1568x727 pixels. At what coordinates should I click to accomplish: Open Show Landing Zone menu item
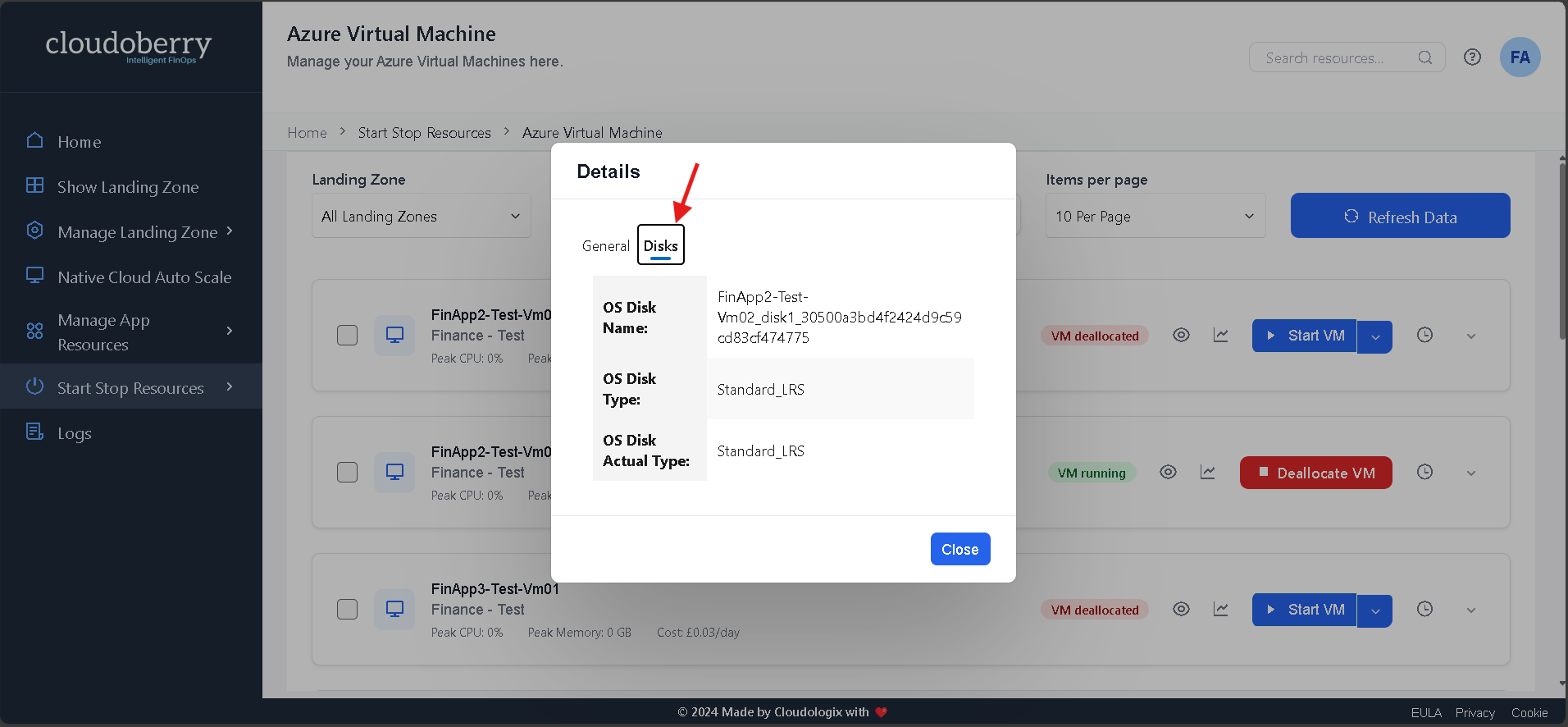click(128, 187)
